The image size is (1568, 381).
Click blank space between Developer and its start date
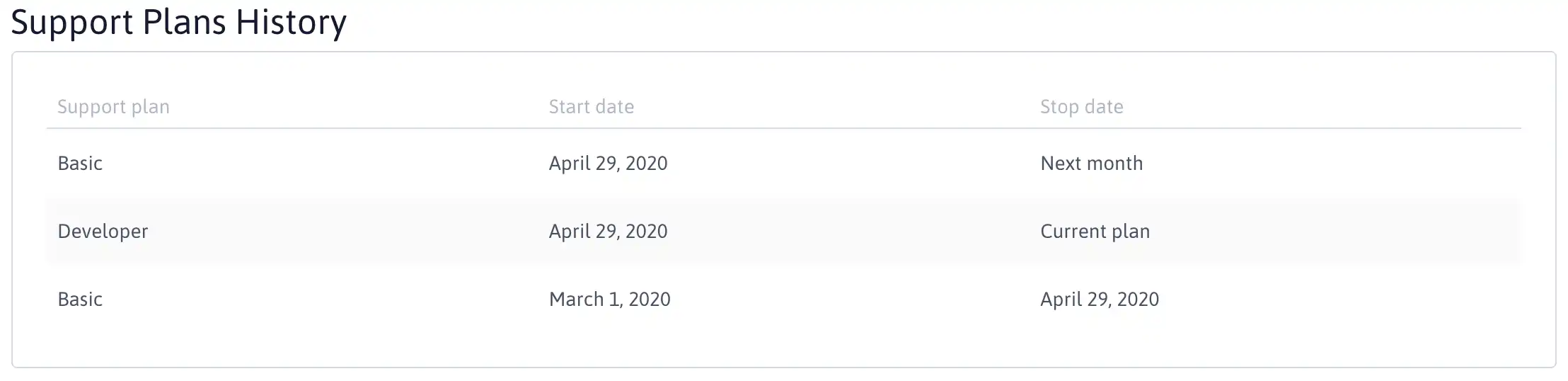[x=347, y=232]
